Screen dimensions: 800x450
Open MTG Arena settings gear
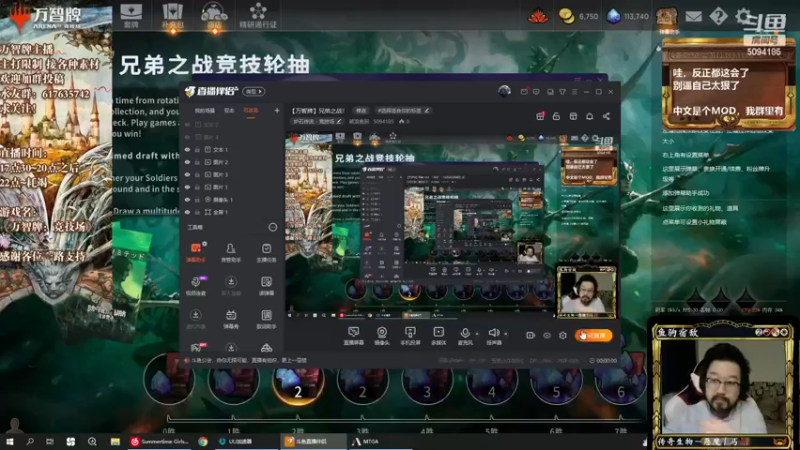coord(743,16)
